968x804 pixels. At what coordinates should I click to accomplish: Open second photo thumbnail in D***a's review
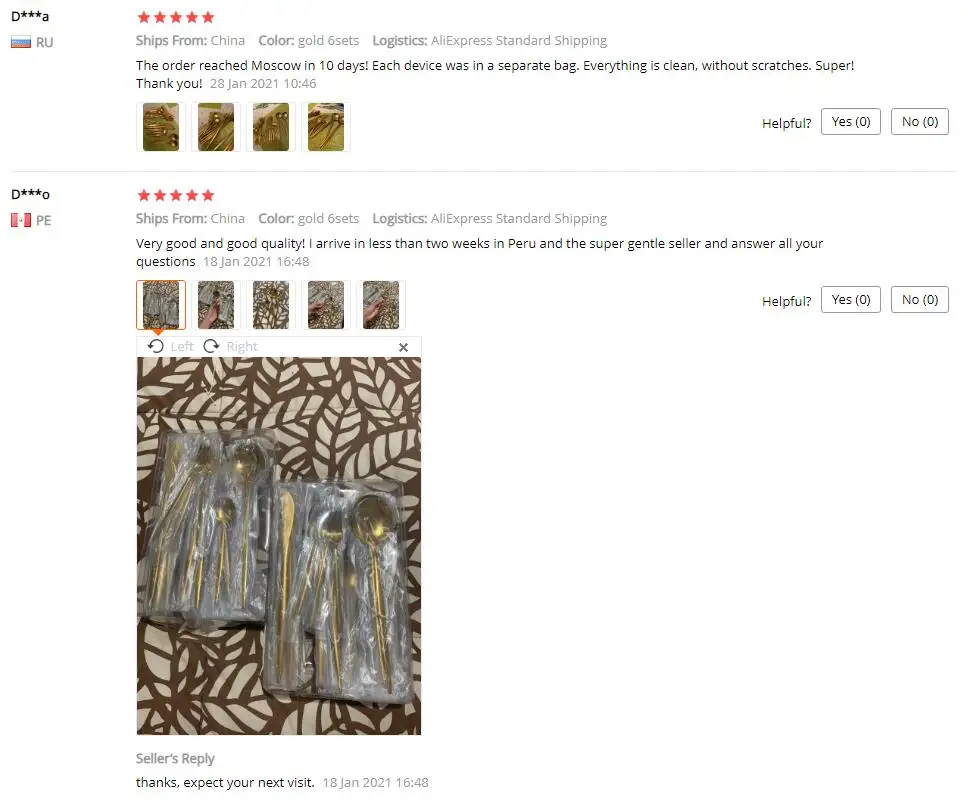click(215, 127)
